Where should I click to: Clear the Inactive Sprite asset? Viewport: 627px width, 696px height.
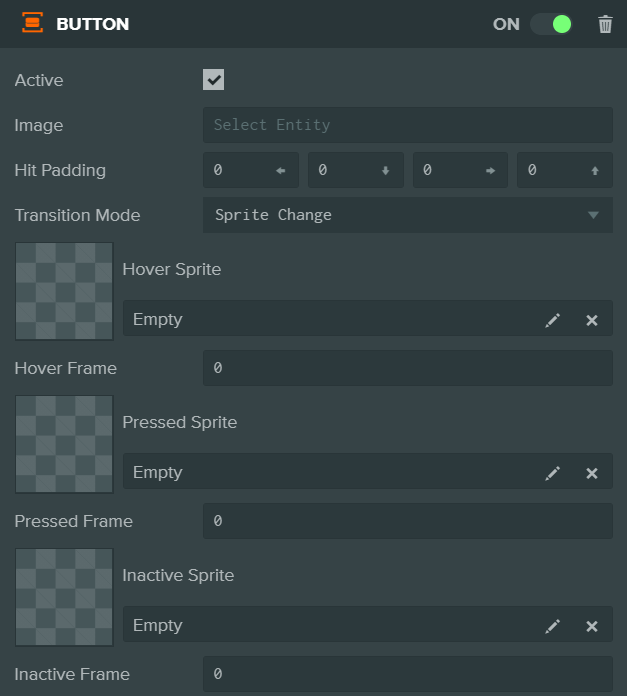tap(592, 626)
